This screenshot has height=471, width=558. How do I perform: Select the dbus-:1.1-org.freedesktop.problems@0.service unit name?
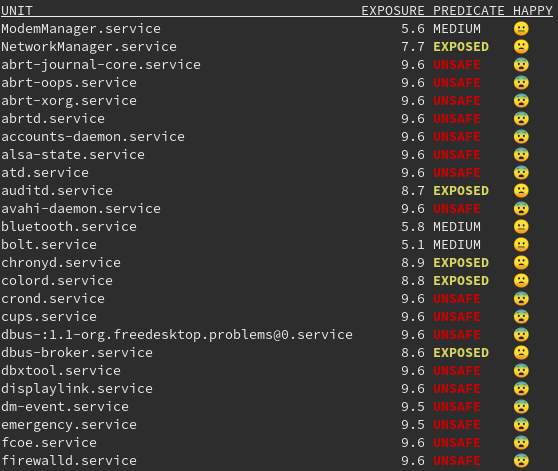(x=177, y=335)
